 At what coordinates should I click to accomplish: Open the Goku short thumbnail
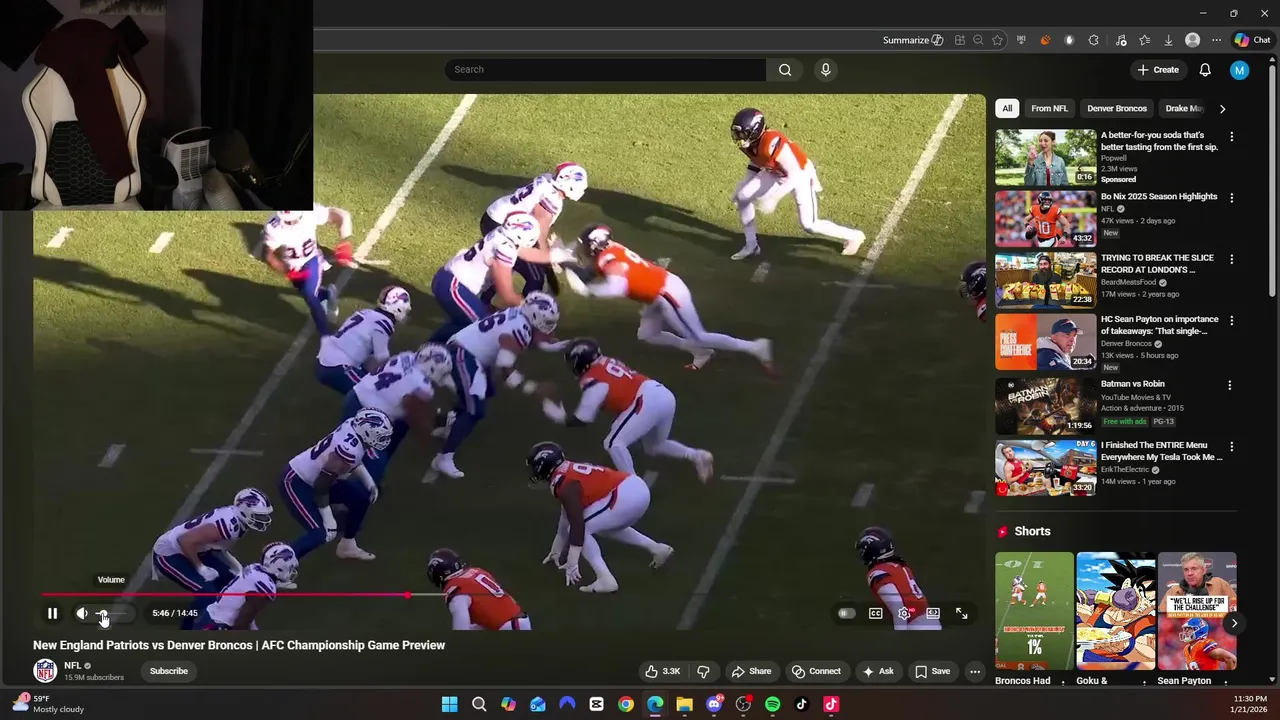click(1116, 611)
